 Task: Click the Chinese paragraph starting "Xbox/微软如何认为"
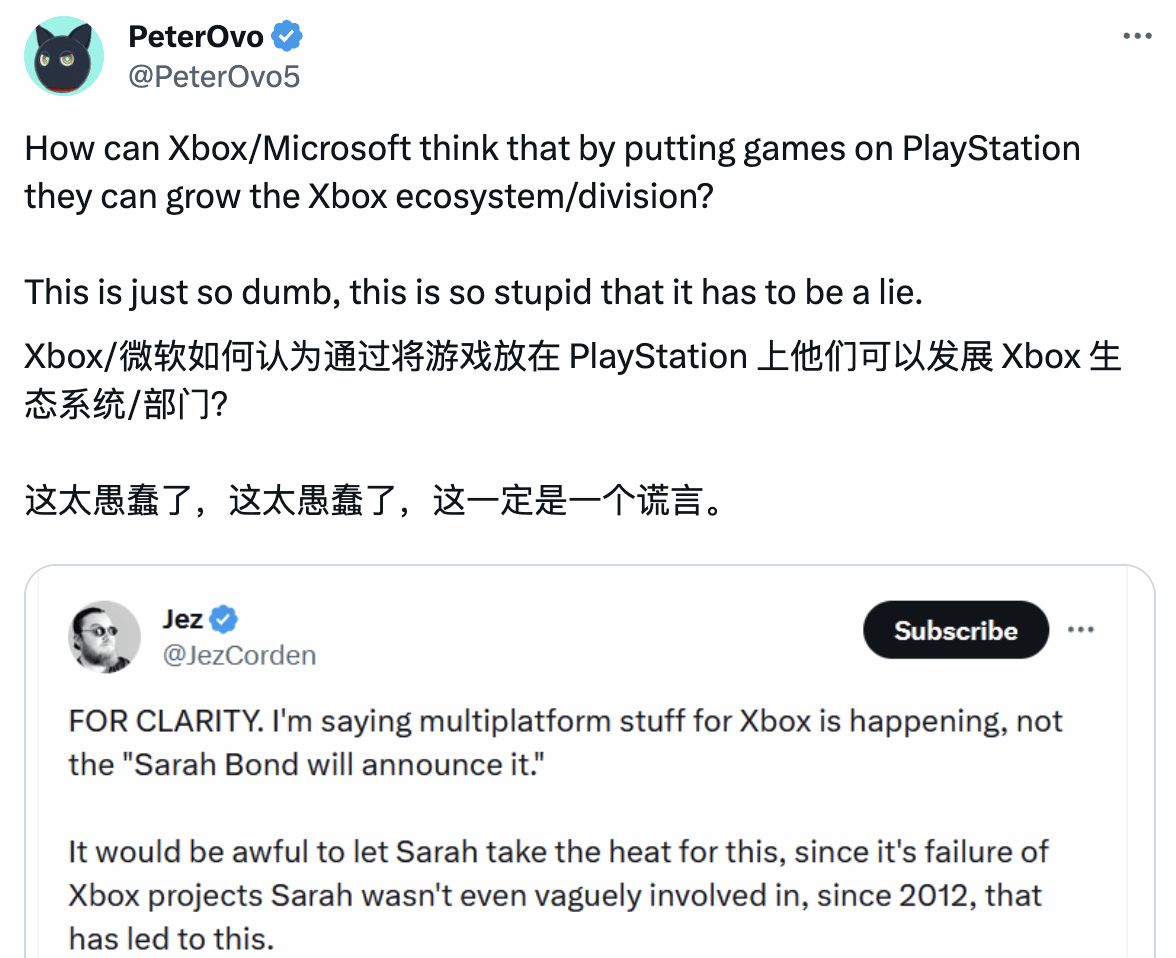[x=572, y=381]
